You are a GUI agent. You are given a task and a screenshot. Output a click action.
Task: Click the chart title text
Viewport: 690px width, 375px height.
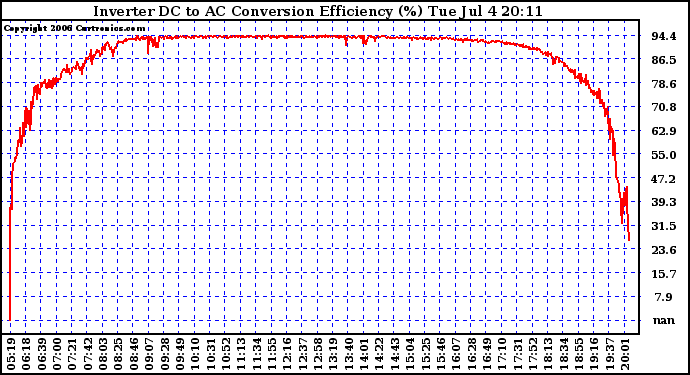coord(318,11)
